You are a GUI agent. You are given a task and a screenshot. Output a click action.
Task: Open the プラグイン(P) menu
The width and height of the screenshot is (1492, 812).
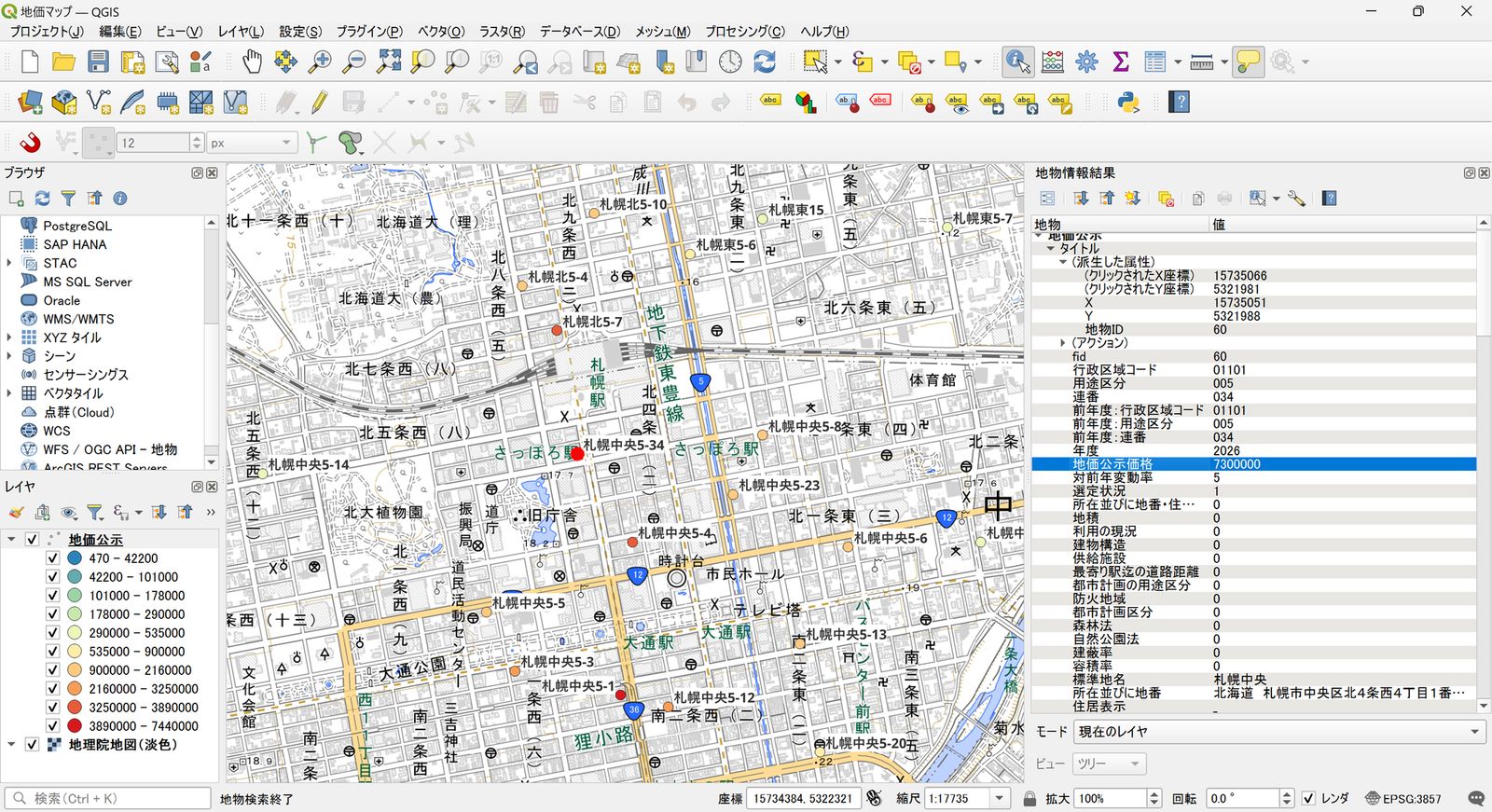click(x=369, y=32)
